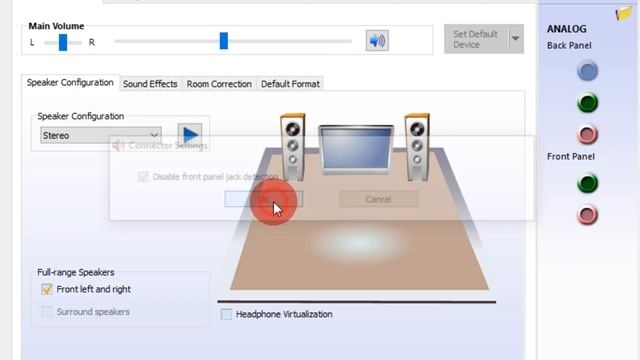The image size is (640, 360).
Task: Open connector settings folder icon
Action: 624,13
